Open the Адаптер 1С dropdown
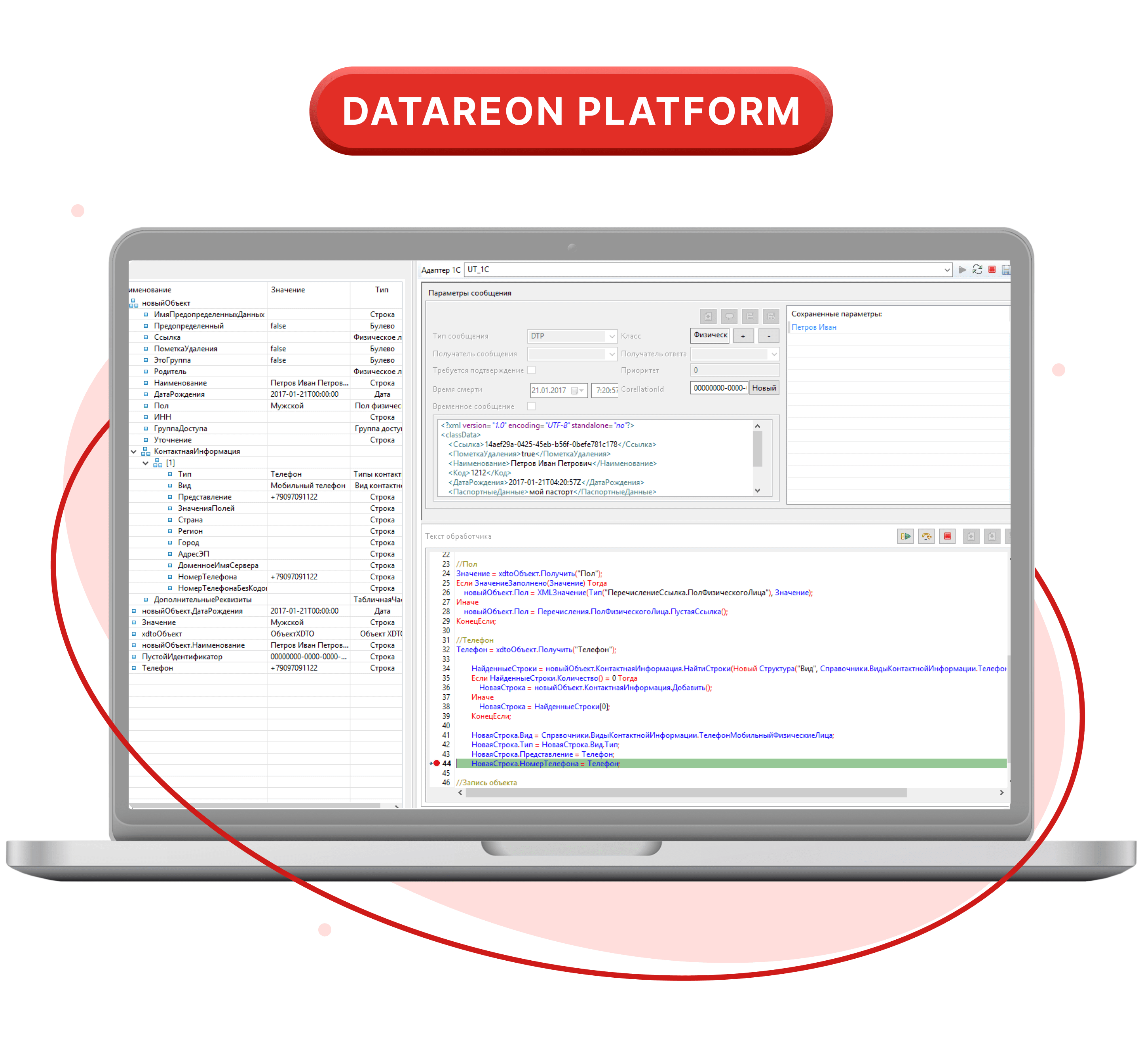Viewport: 1142px width, 1064px height. [947, 270]
